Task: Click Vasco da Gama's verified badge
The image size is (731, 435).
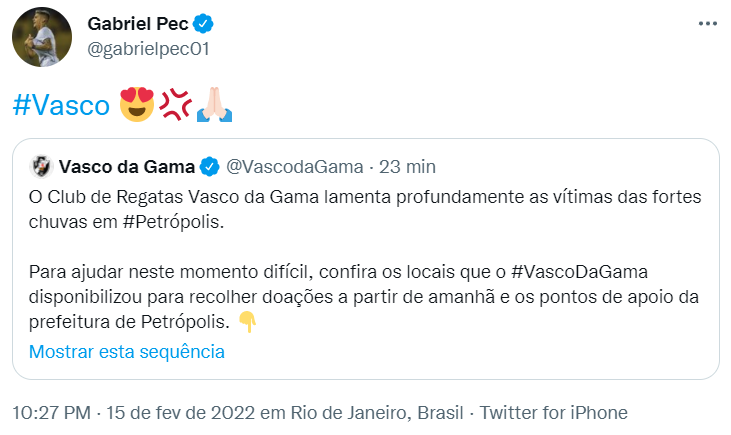Action: 211,165
